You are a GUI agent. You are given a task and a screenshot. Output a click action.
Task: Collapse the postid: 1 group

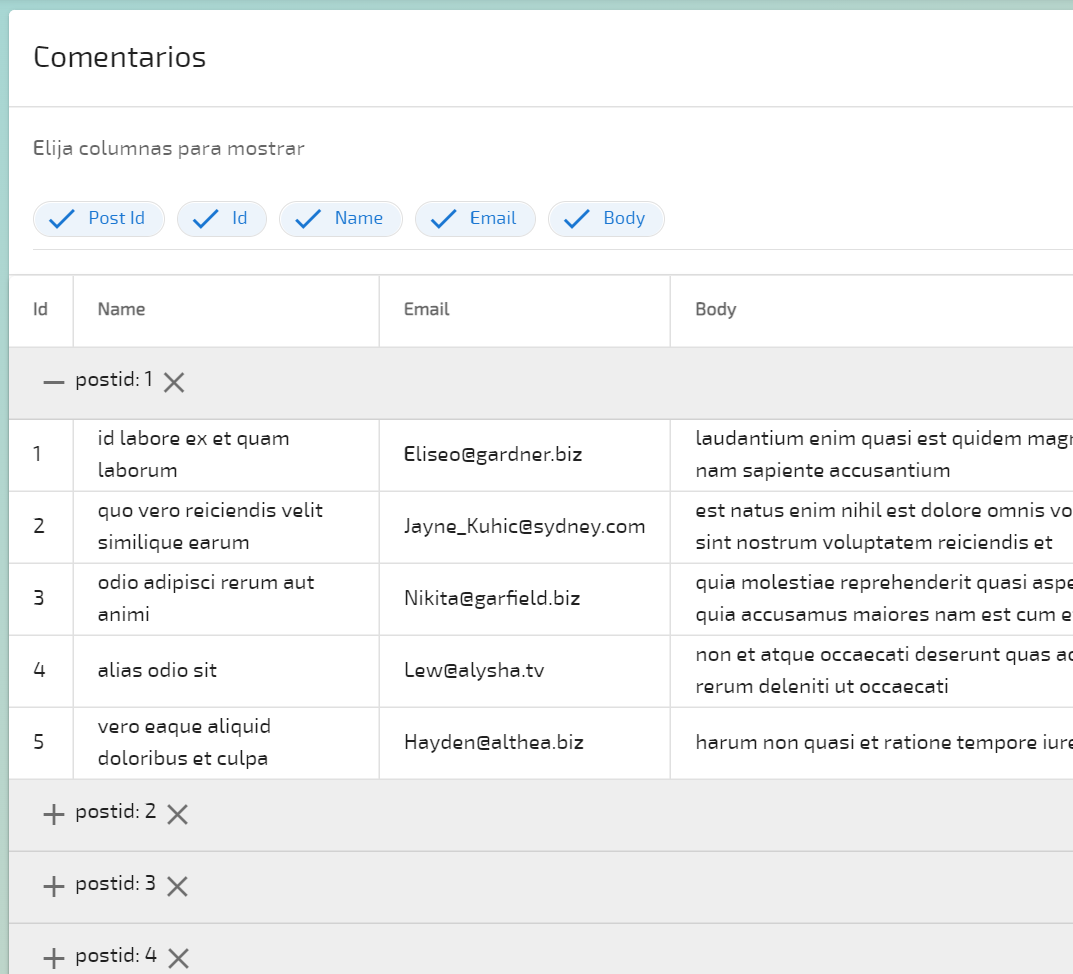[x=54, y=382]
